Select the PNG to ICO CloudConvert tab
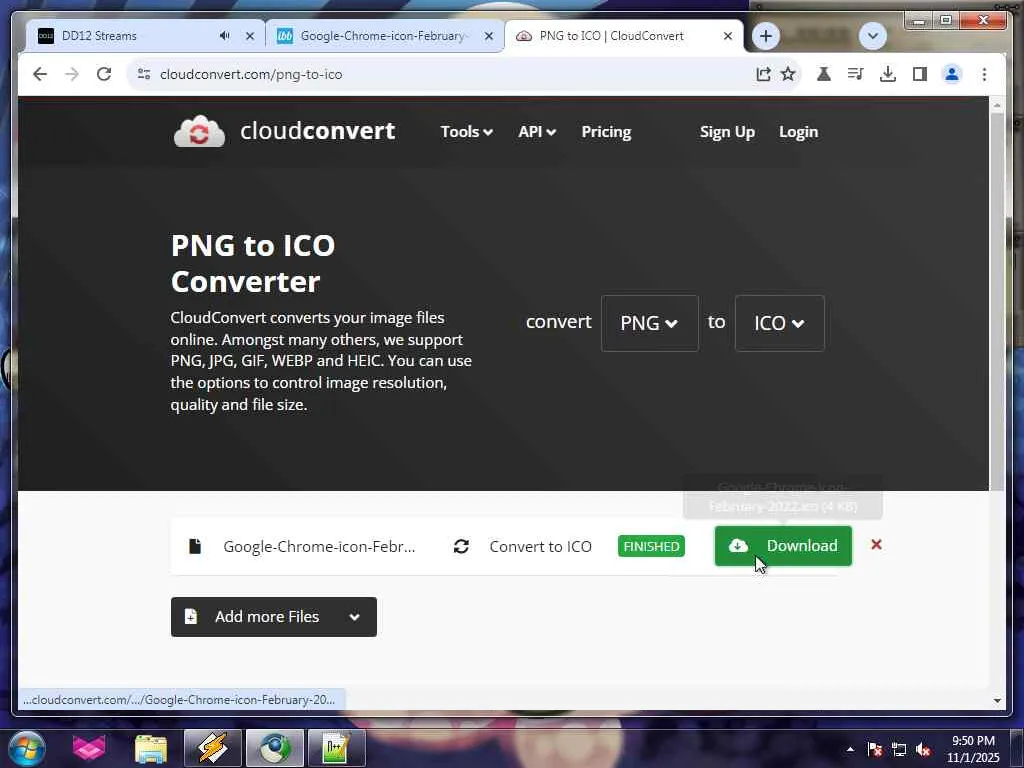The height and width of the screenshot is (768, 1024). point(624,36)
